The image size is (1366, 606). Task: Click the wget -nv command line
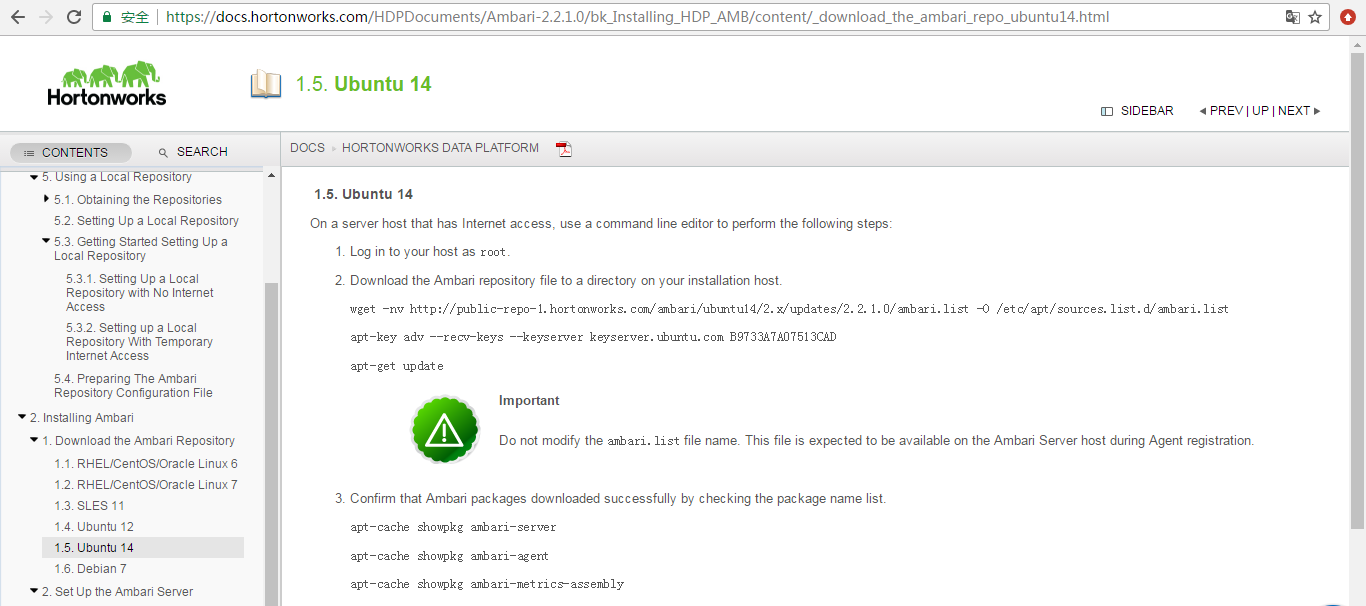click(x=789, y=309)
